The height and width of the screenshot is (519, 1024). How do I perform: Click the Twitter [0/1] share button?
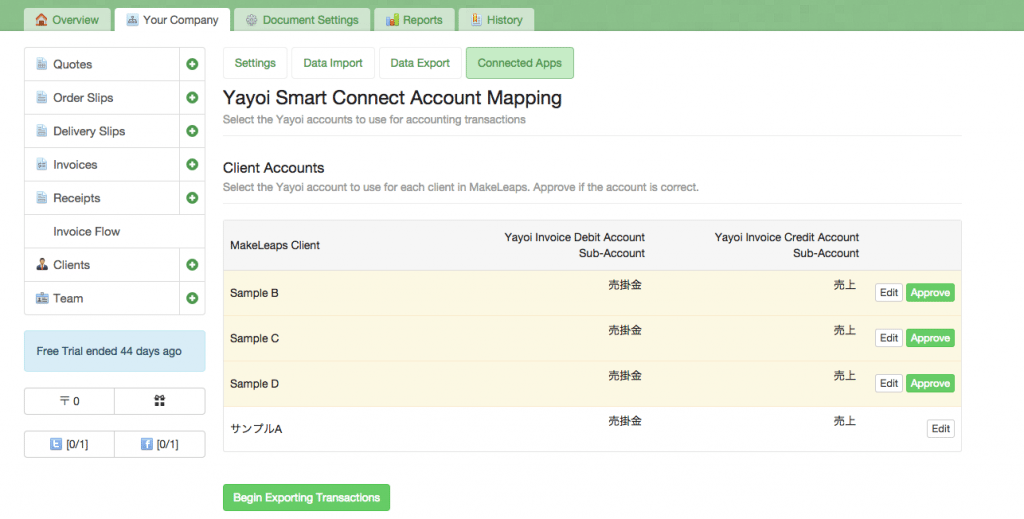(x=69, y=444)
